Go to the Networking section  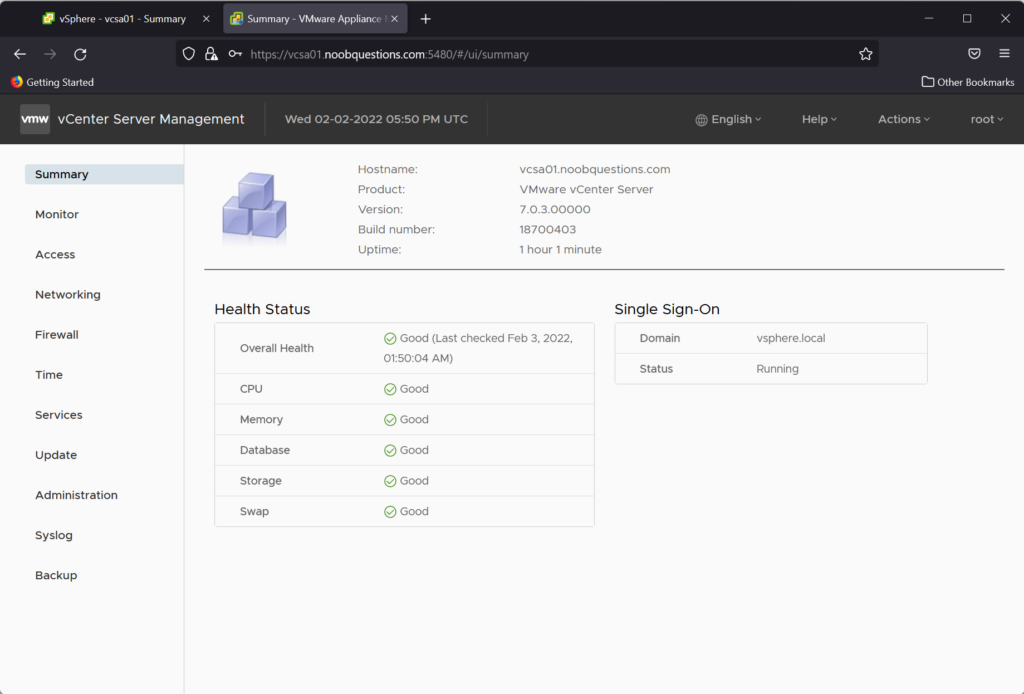[68, 294]
